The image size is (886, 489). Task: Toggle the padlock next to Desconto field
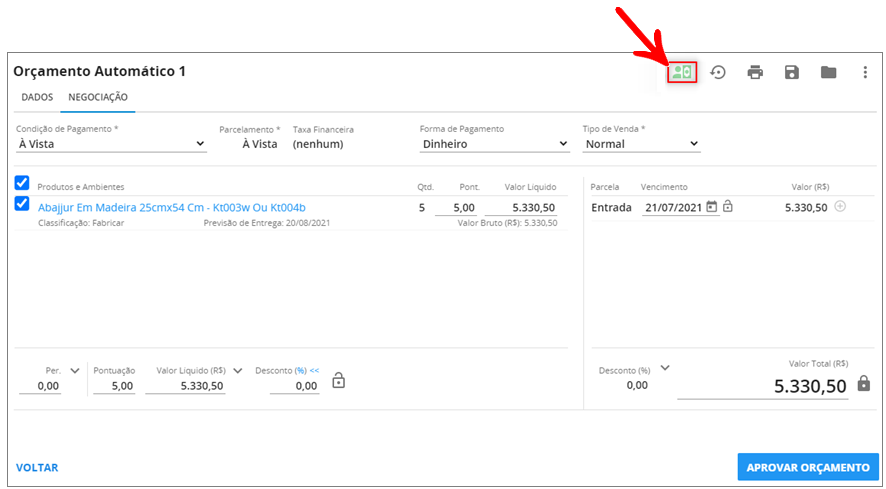click(338, 380)
